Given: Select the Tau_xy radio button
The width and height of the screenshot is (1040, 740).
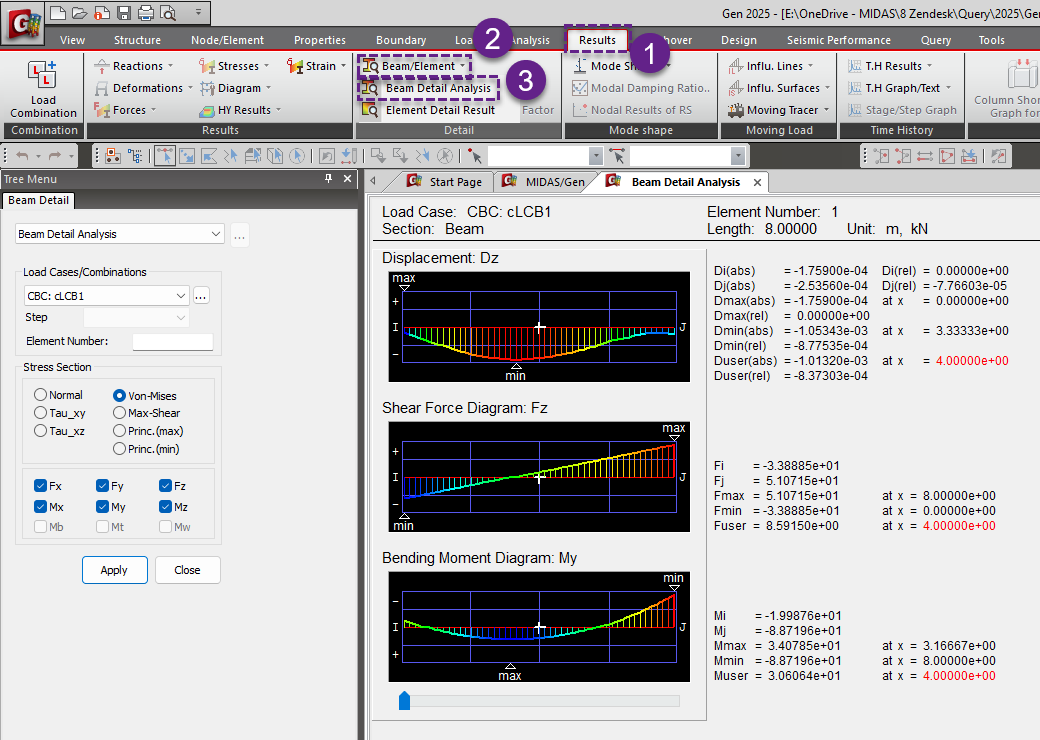Looking at the screenshot, I should coord(40,413).
